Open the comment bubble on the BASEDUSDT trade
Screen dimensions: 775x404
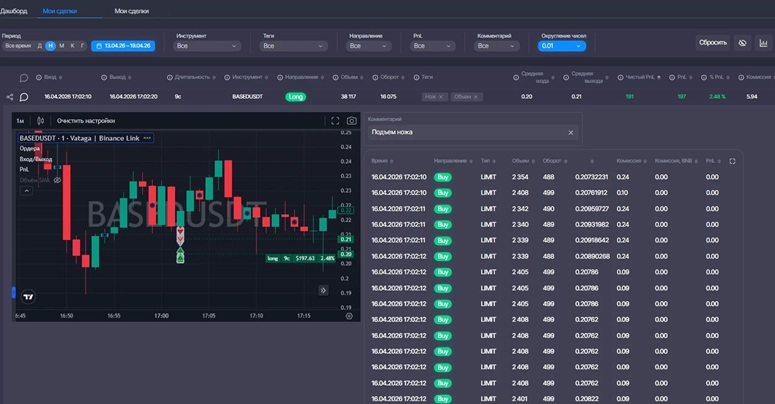(24, 97)
